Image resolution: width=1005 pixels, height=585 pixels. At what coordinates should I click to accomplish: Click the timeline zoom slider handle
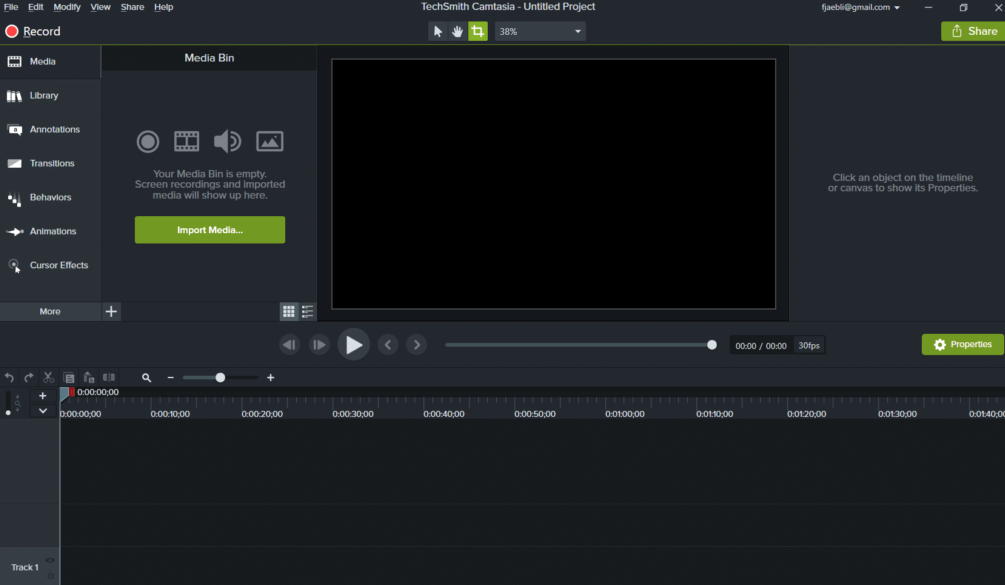220,377
